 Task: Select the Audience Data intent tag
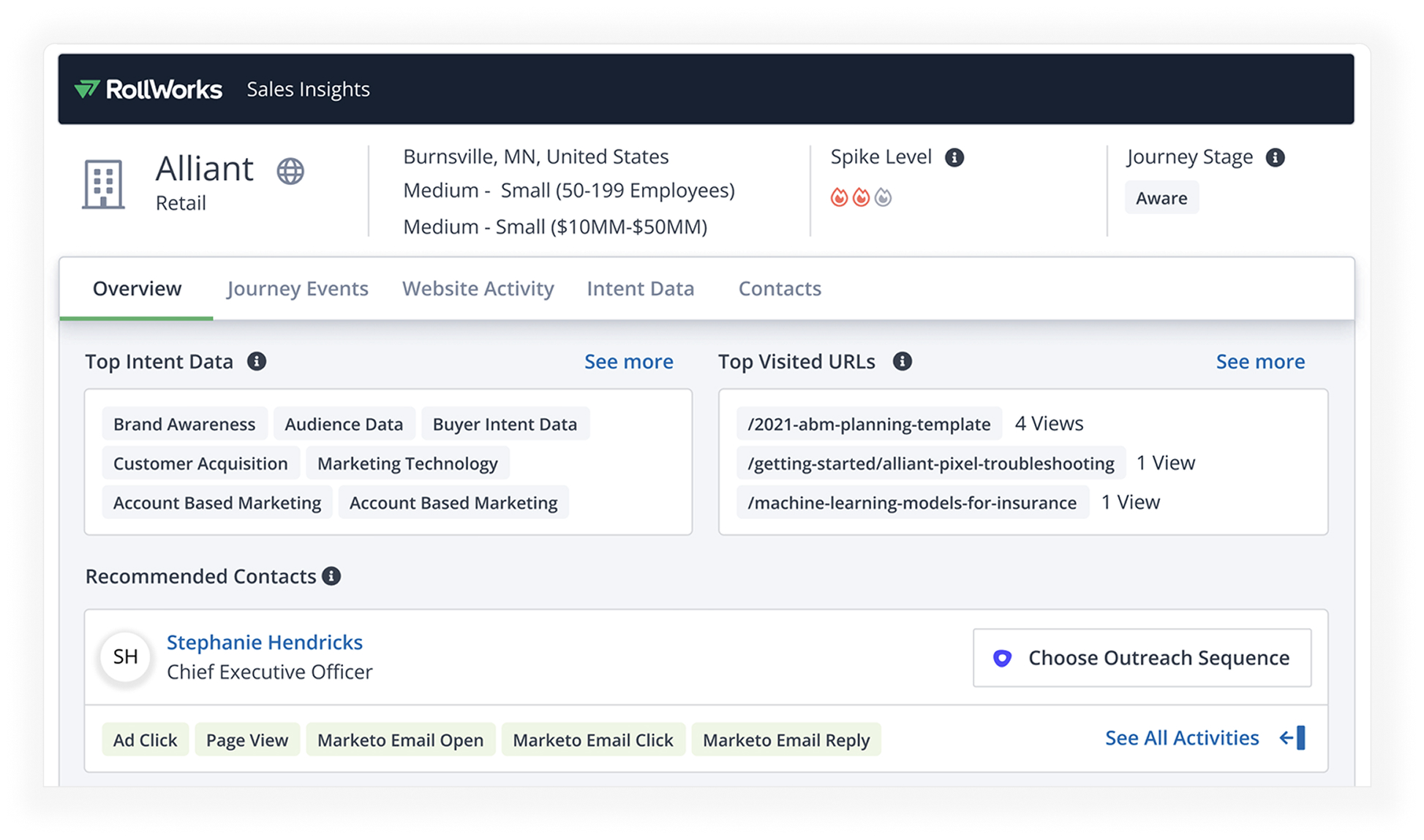pyautogui.click(x=344, y=424)
